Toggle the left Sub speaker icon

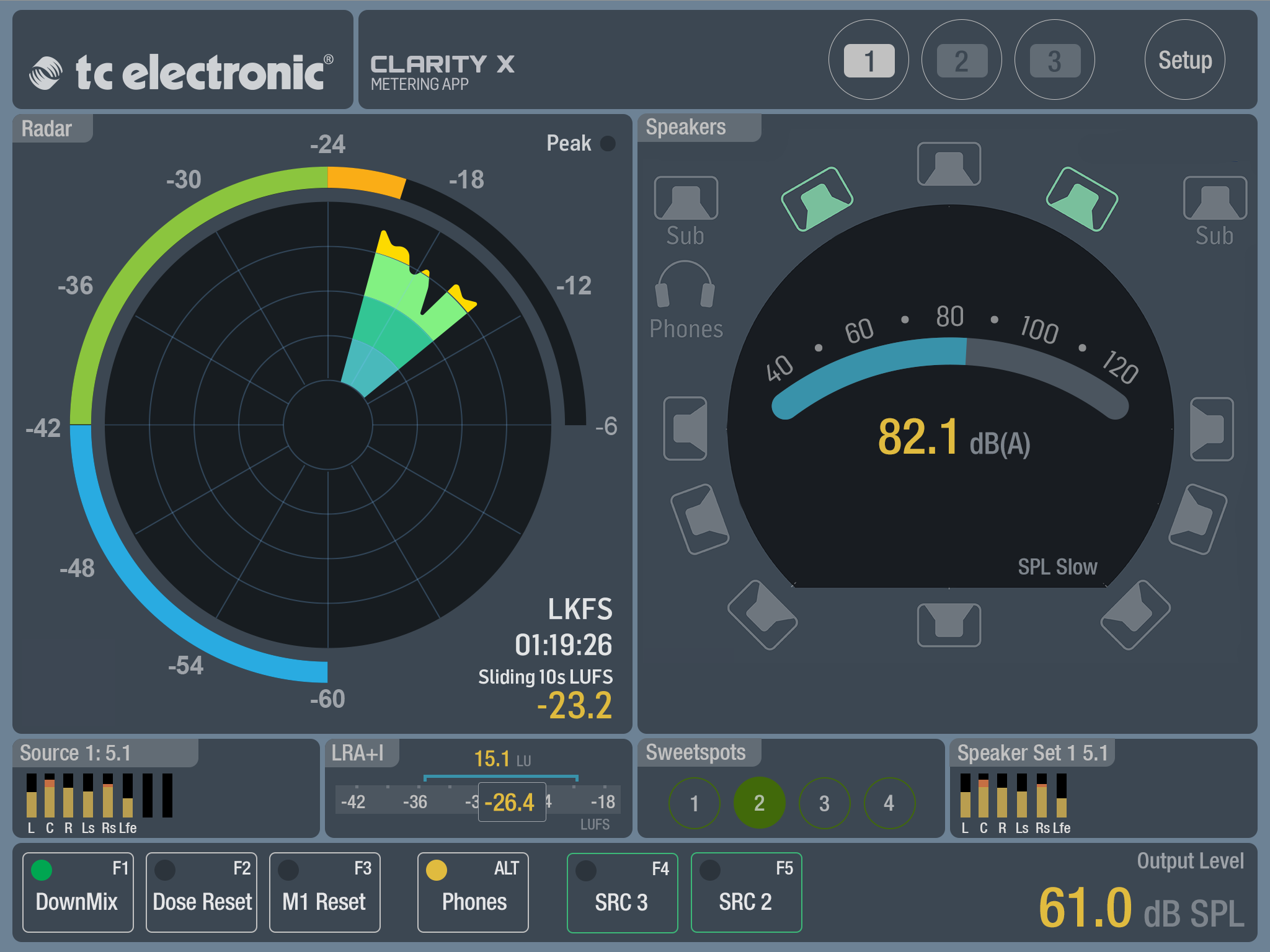pos(686,198)
